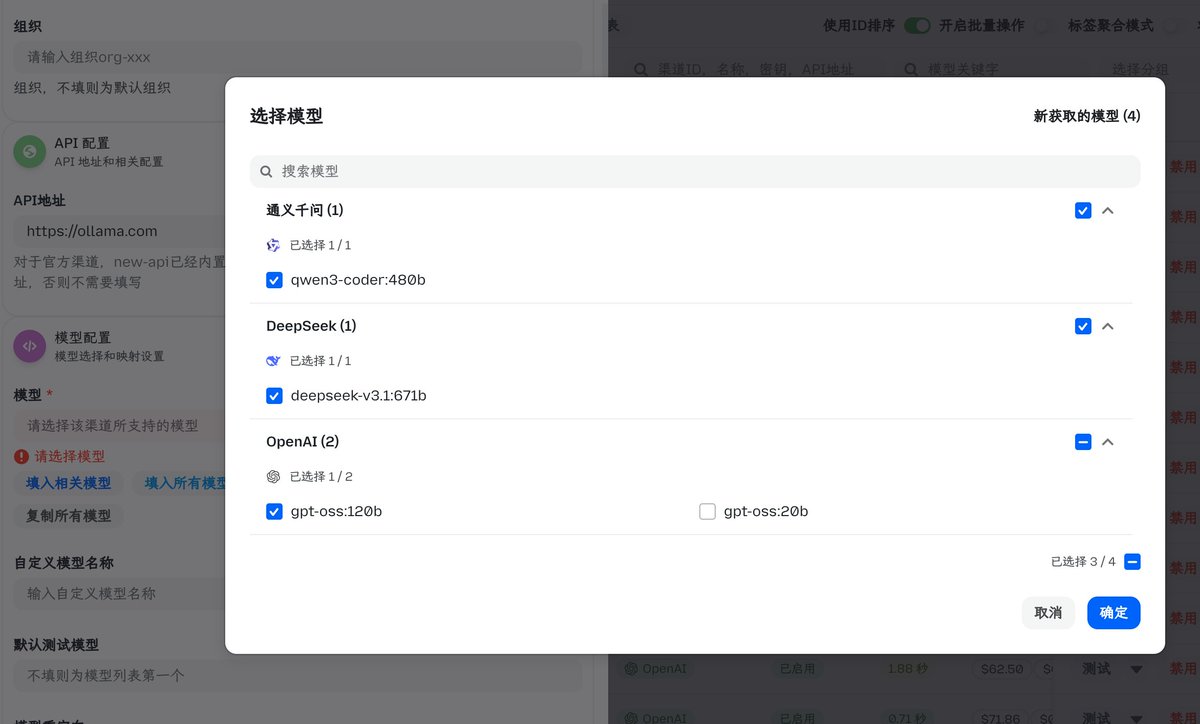Click the OpenAI logo in the 1.88 秒 row
This screenshot has width=1200, height=724.
tap(631, 668)
